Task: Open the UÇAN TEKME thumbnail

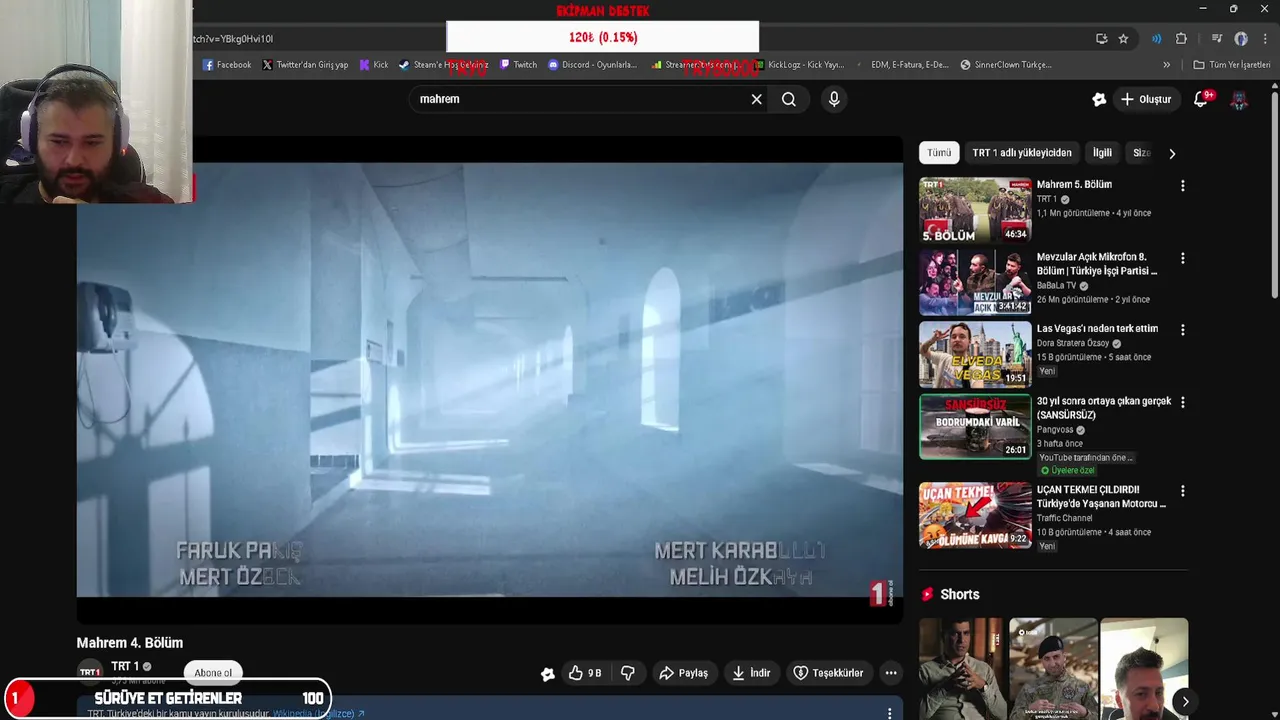Action: [975, 515]
